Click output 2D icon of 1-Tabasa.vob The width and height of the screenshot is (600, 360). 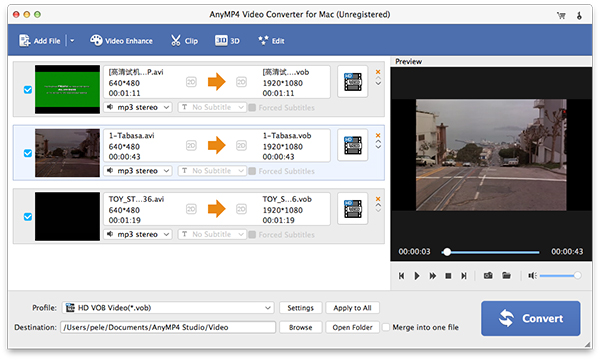tap(241, 145)
